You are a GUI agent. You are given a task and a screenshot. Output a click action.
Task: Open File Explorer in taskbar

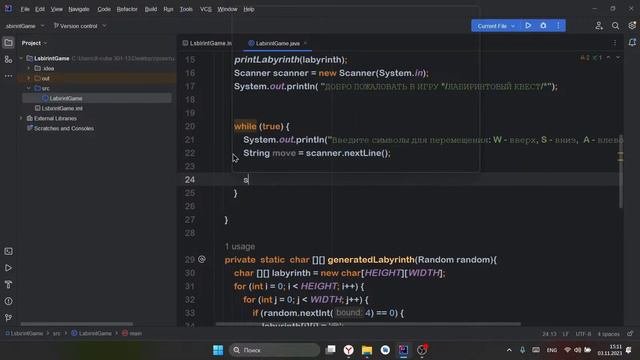point(367,350)
